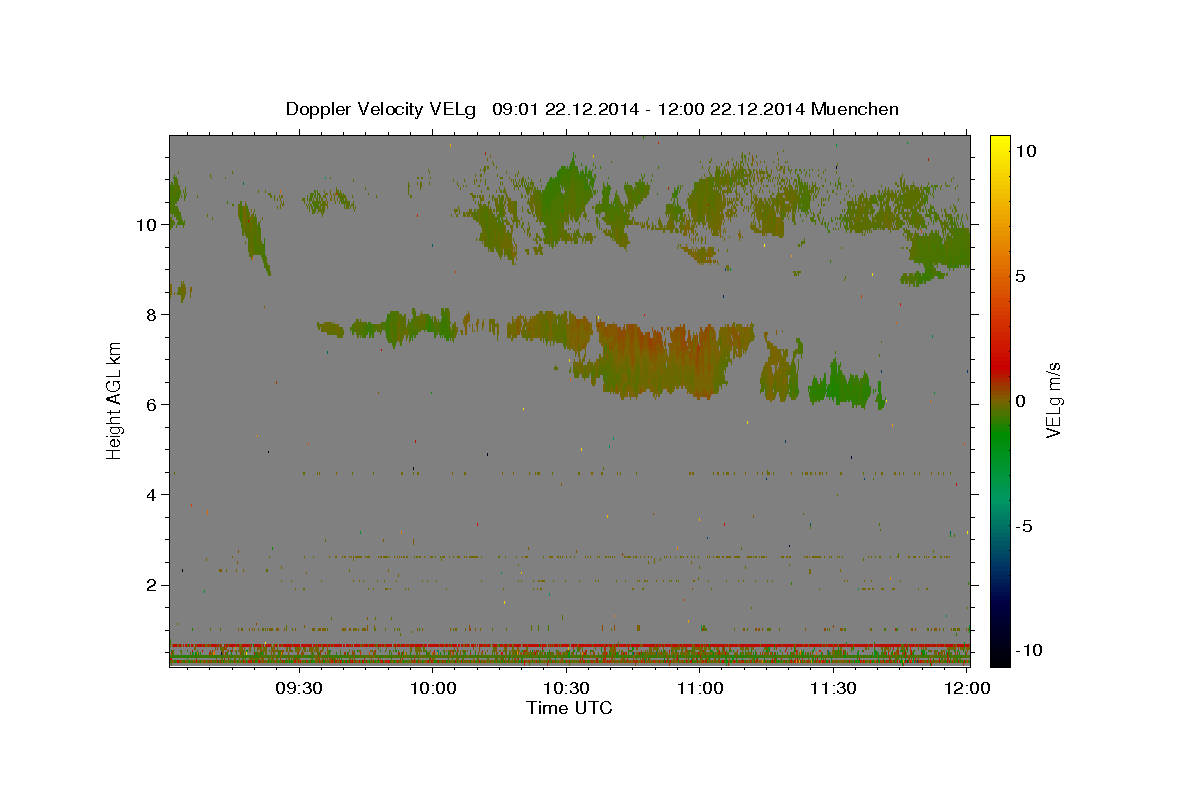Click the colorbar value 10 label
Image resolution: width=1200 pixels, height=800 pixels.
tap(1025, 151)
